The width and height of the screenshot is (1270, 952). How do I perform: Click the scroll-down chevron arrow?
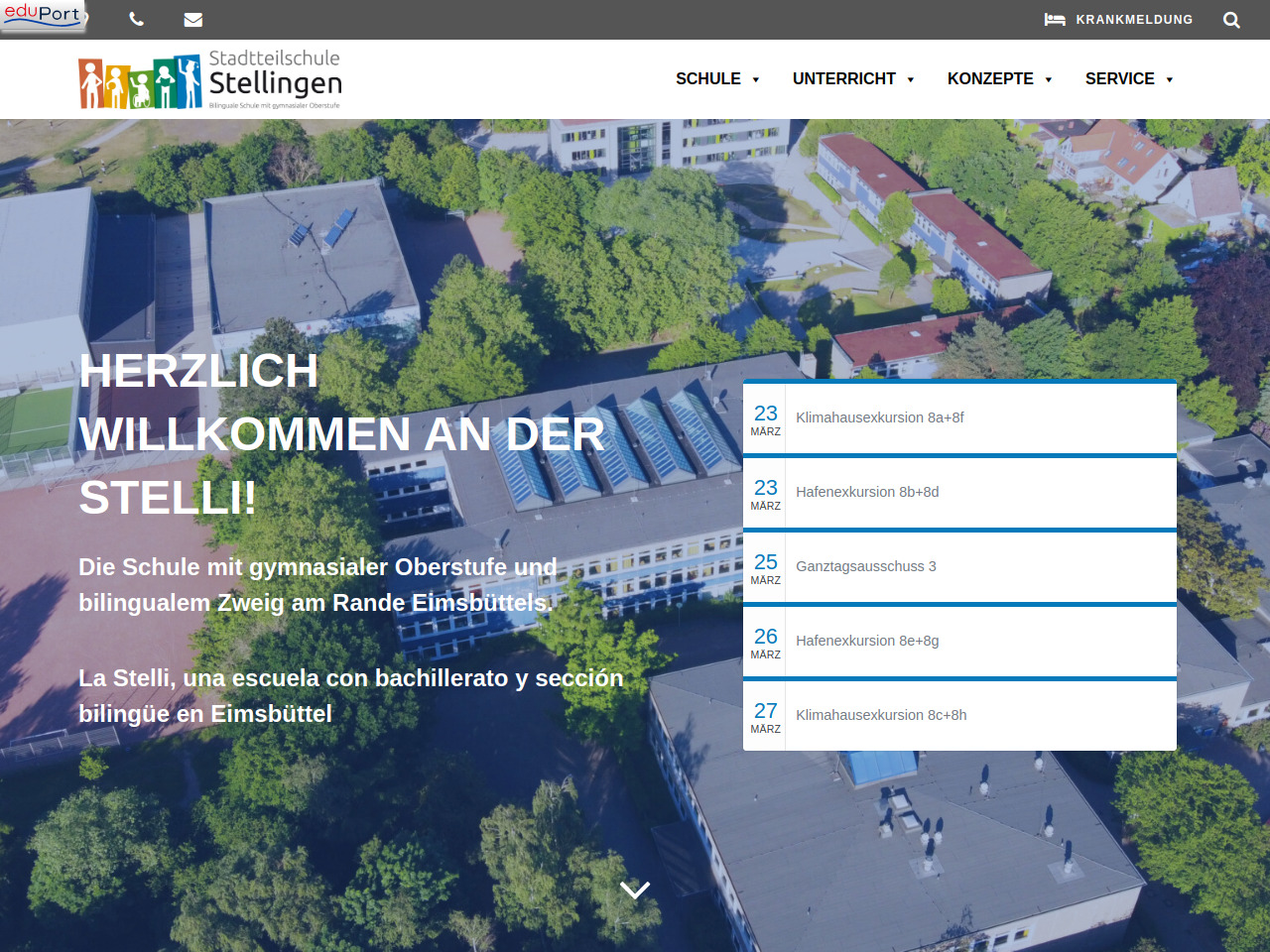pos(635,890)
